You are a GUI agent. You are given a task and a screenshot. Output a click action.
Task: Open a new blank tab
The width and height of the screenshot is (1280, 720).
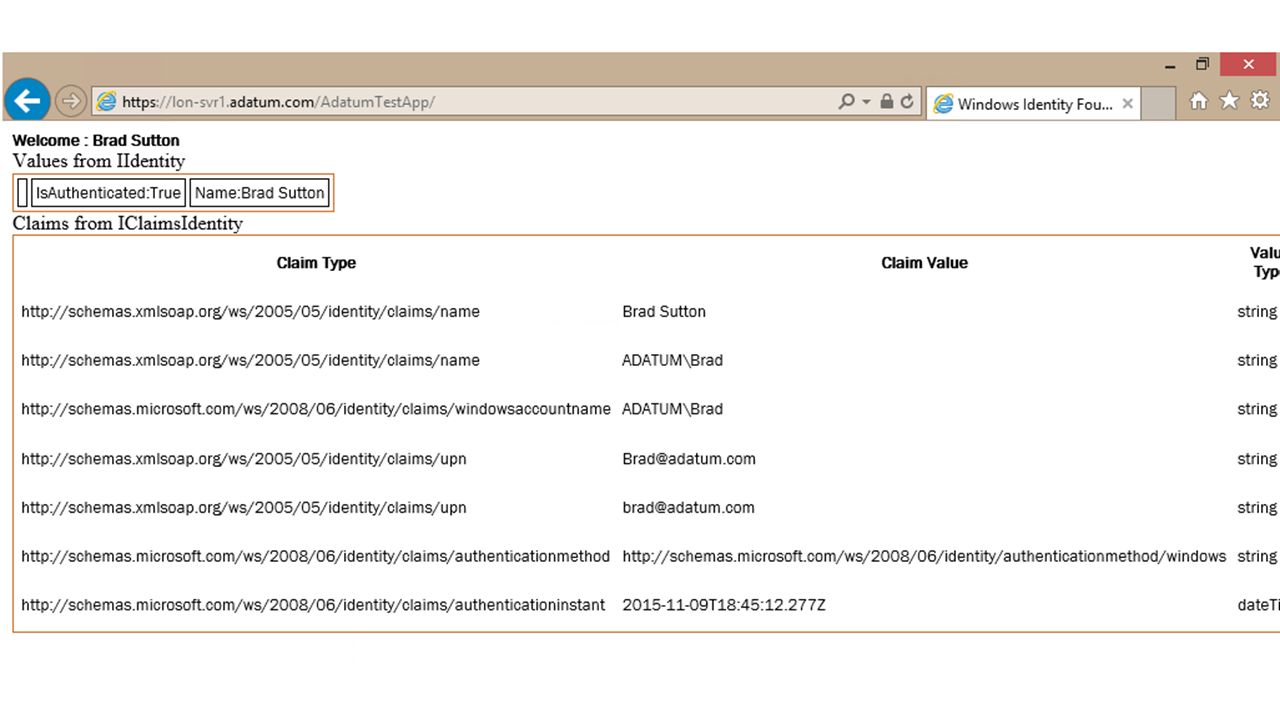click(x=1158, y=104)
